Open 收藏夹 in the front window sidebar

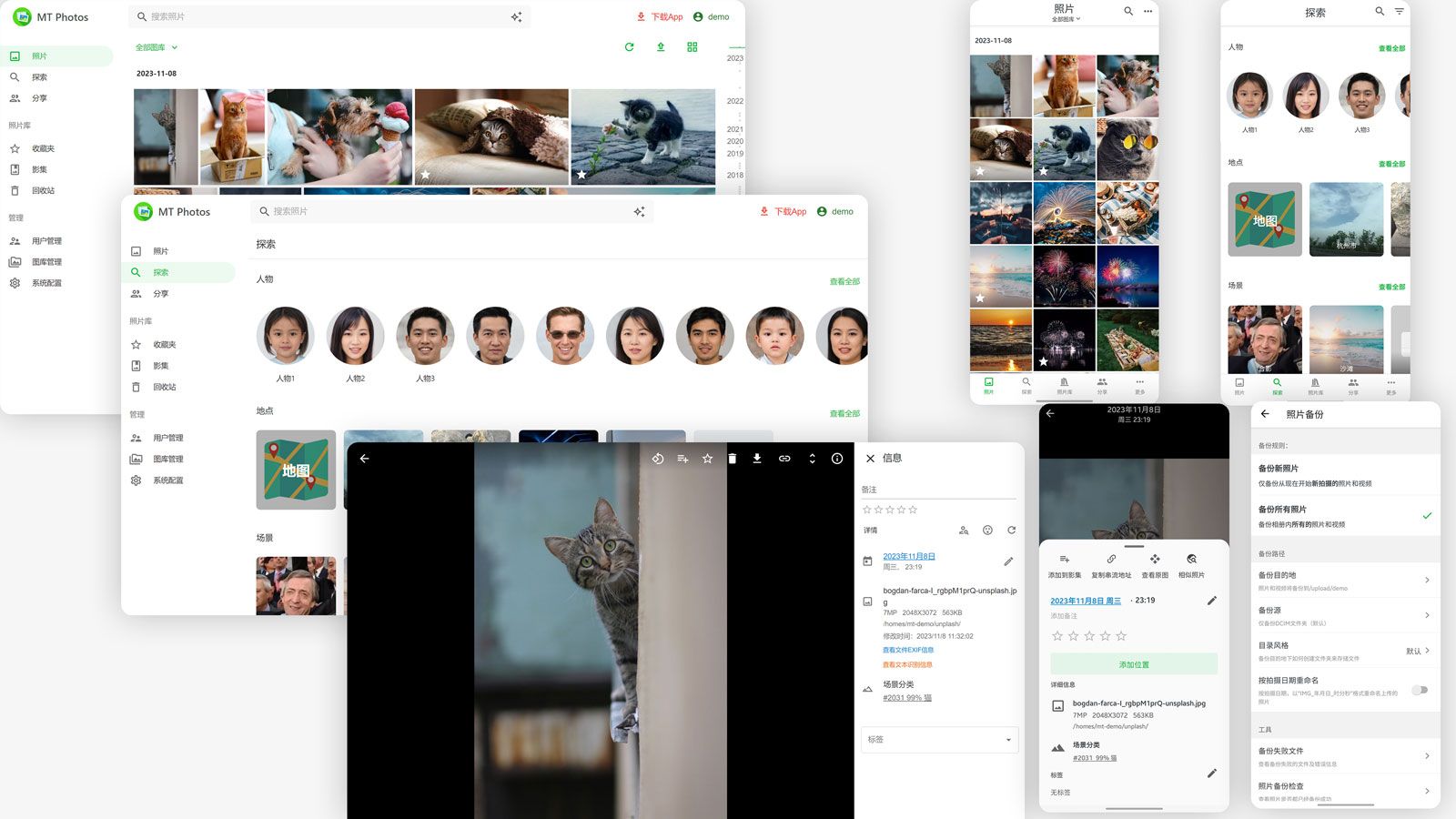pos(165,345)
